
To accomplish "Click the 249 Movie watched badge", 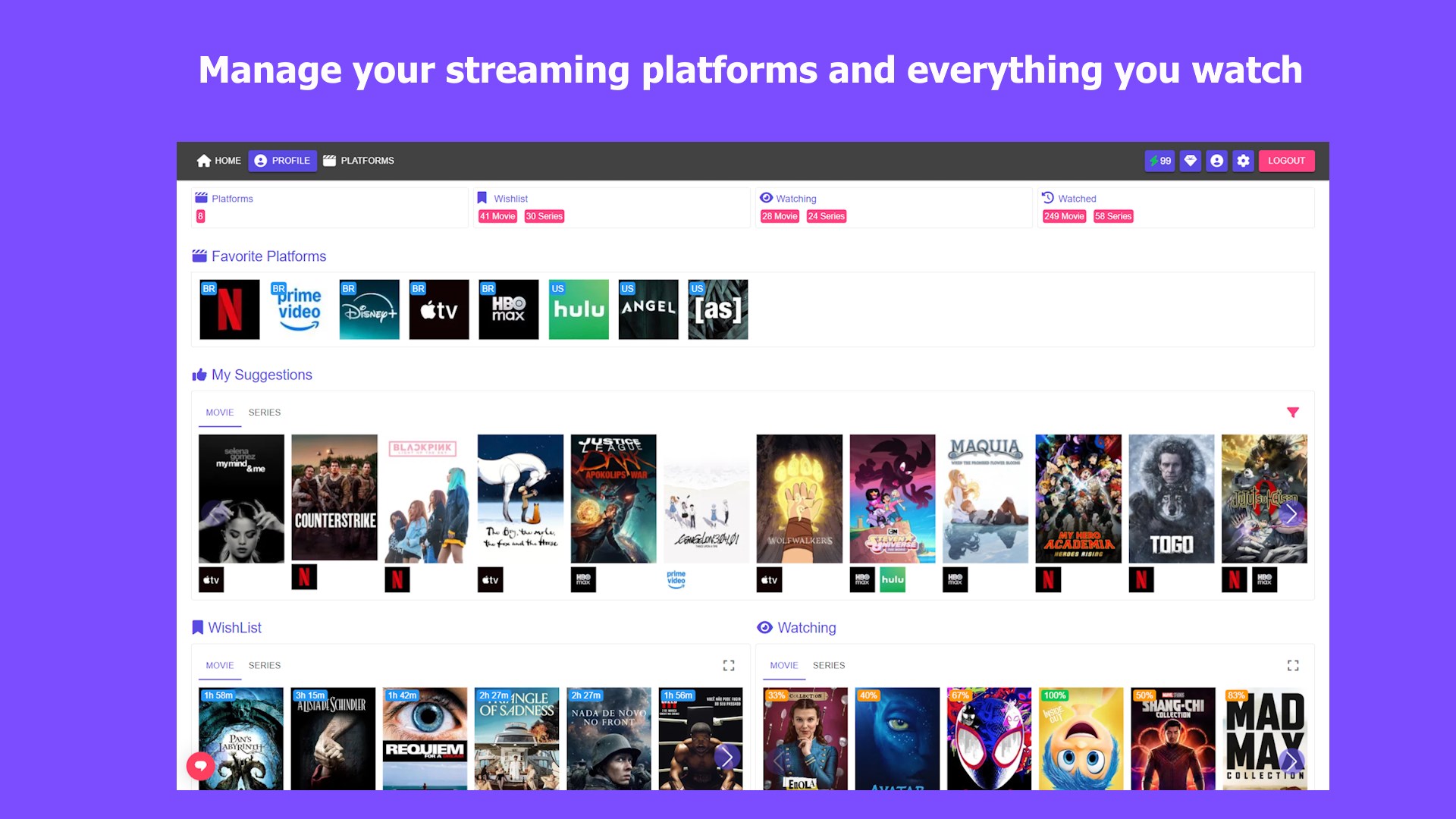I will click(x=1064, y=216).
